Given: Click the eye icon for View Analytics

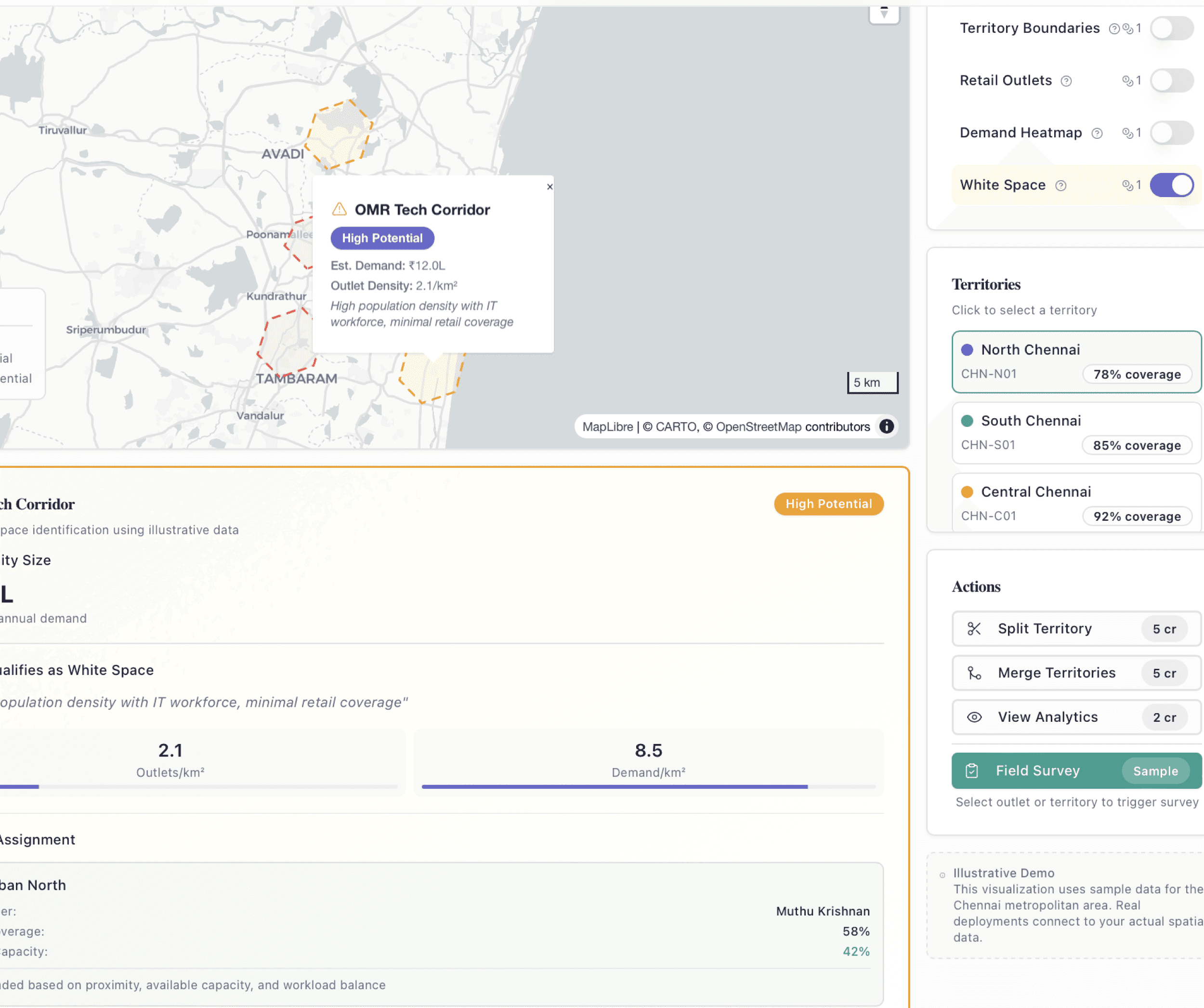Looking at the screenshot, I should click(x=974, y=717).
